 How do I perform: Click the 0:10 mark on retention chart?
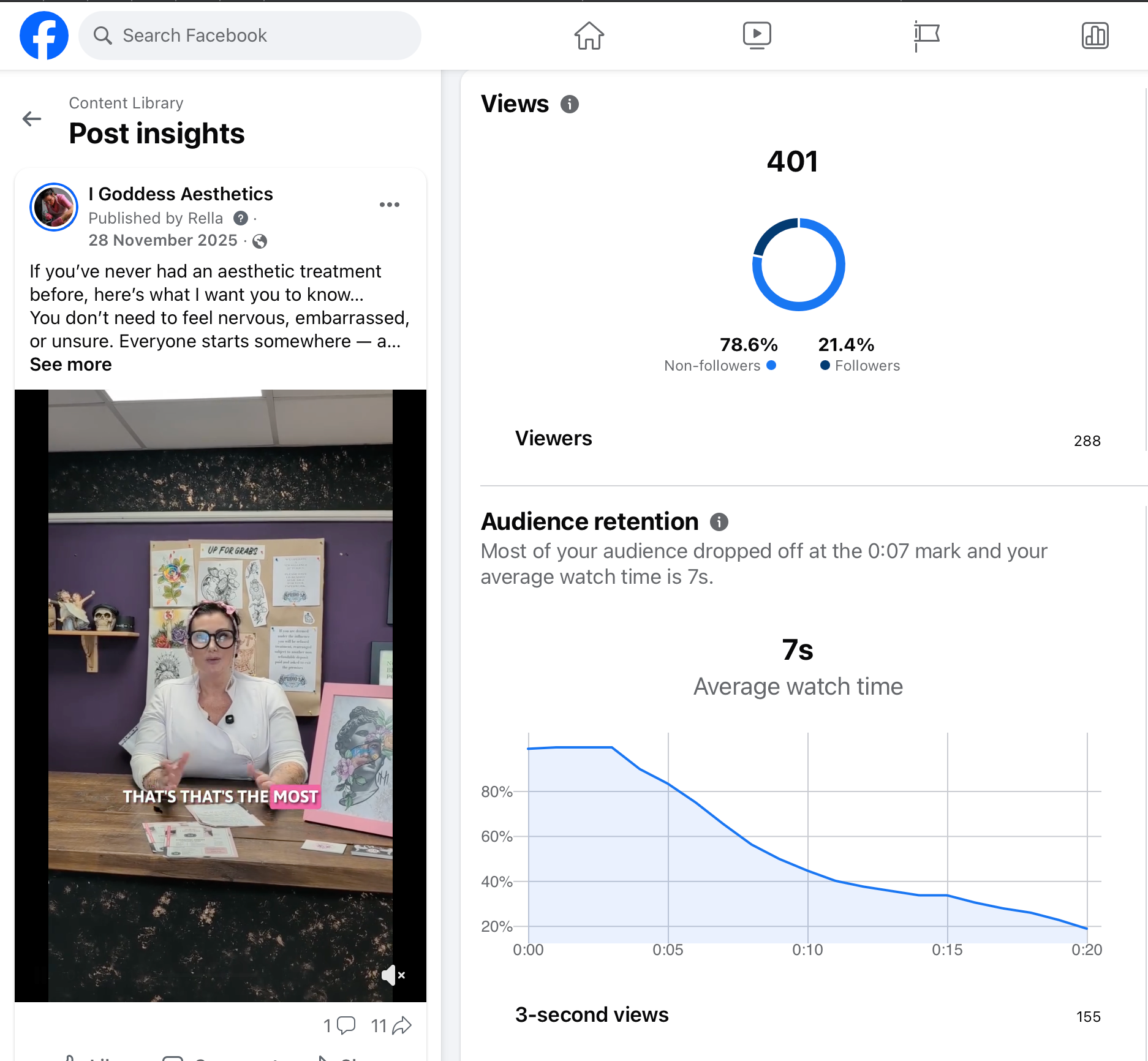pyautogui.click(x=807, y=950)
